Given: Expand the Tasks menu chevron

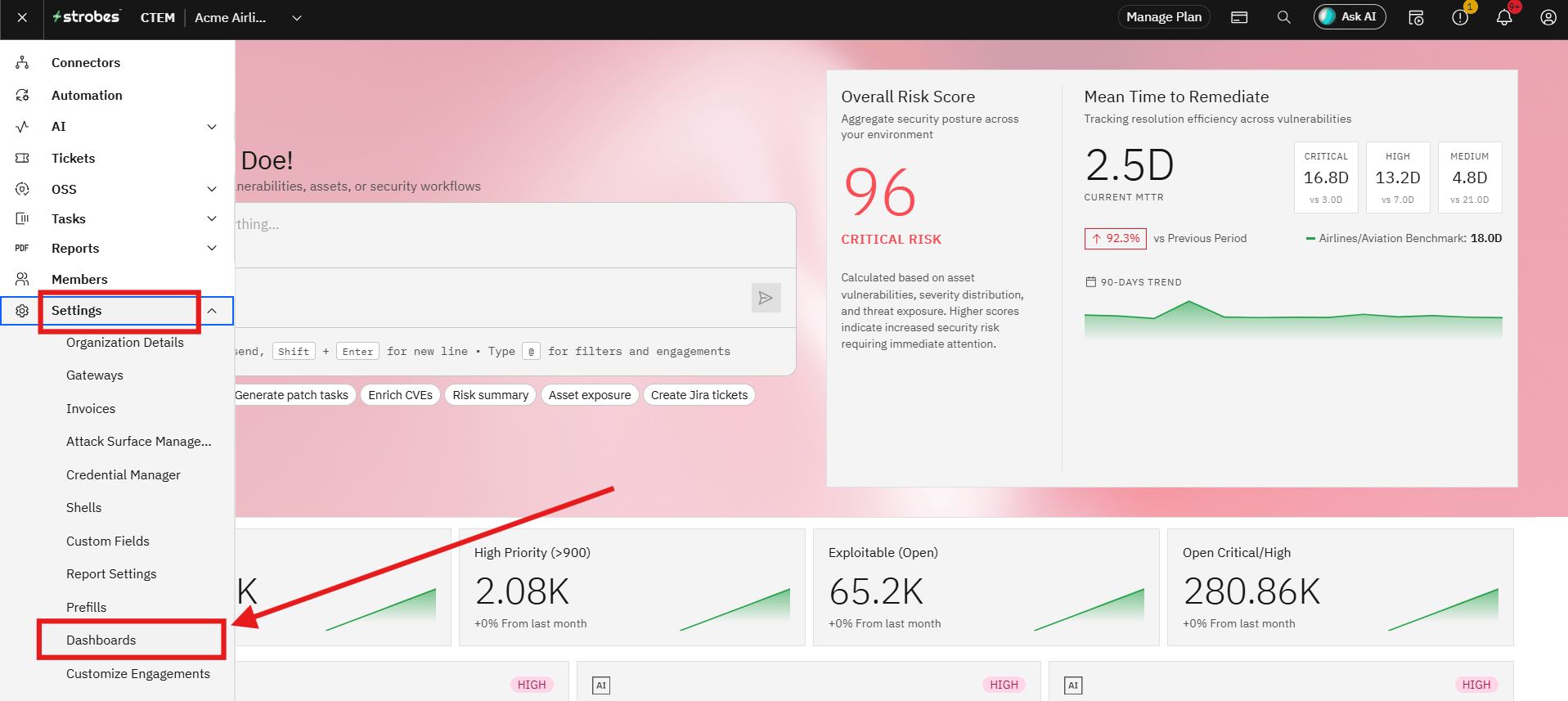Looking at the screenshot, I should tap(212, 218).
